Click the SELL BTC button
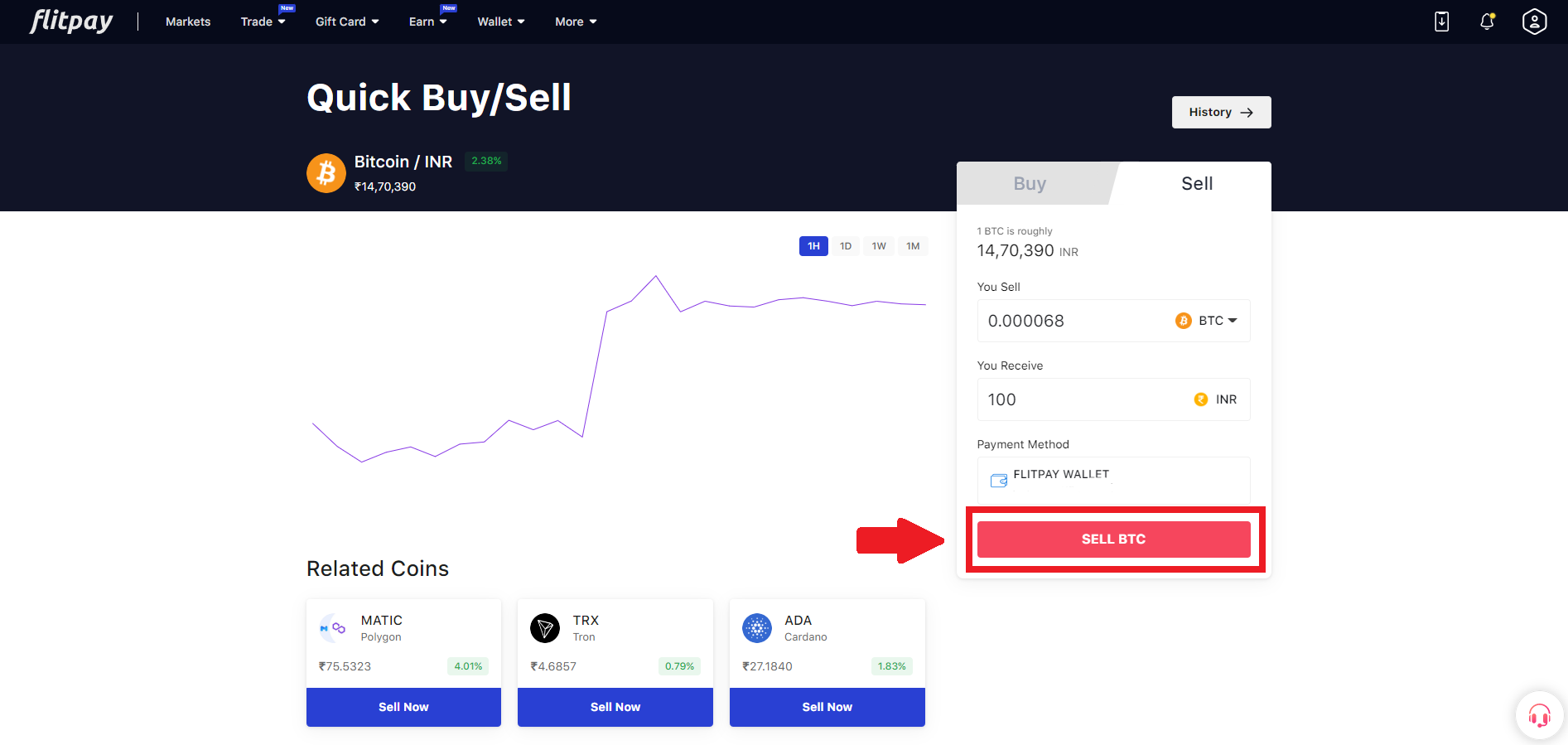Screen dimensions: 1568x745 point(1113,539)
